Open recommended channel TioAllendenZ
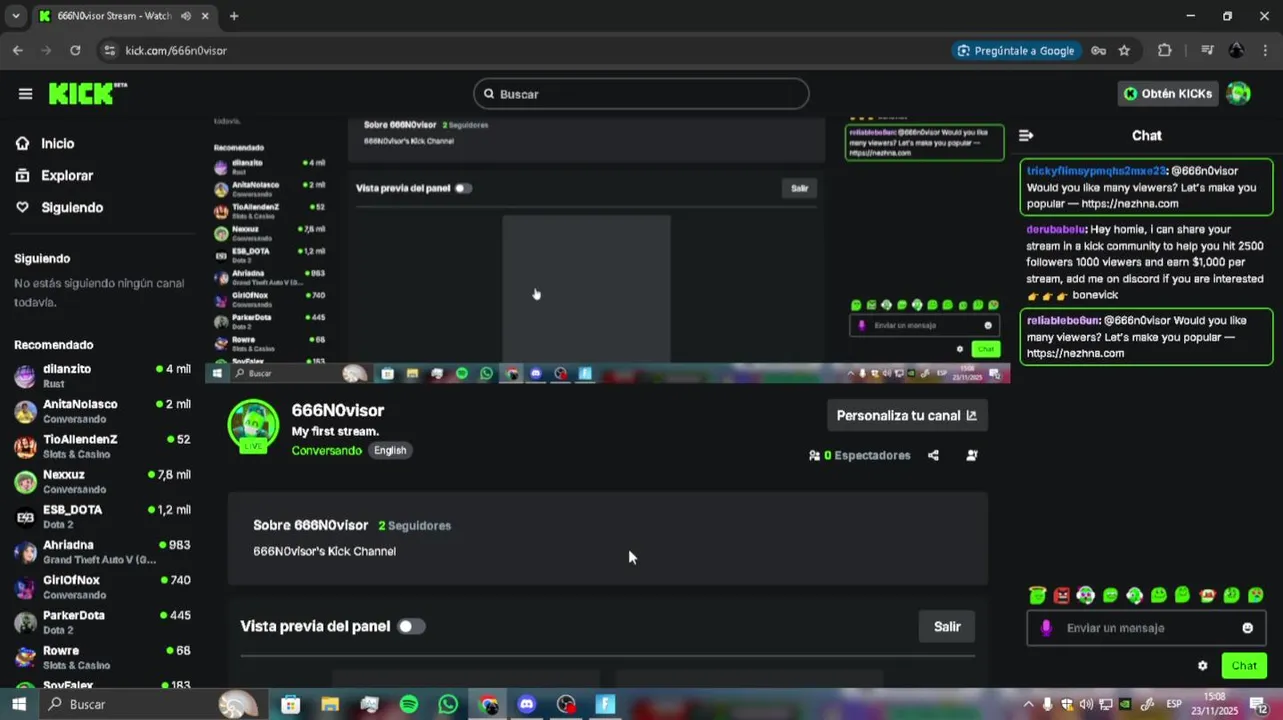The image size is (1283, 720). tap(102, 446)
